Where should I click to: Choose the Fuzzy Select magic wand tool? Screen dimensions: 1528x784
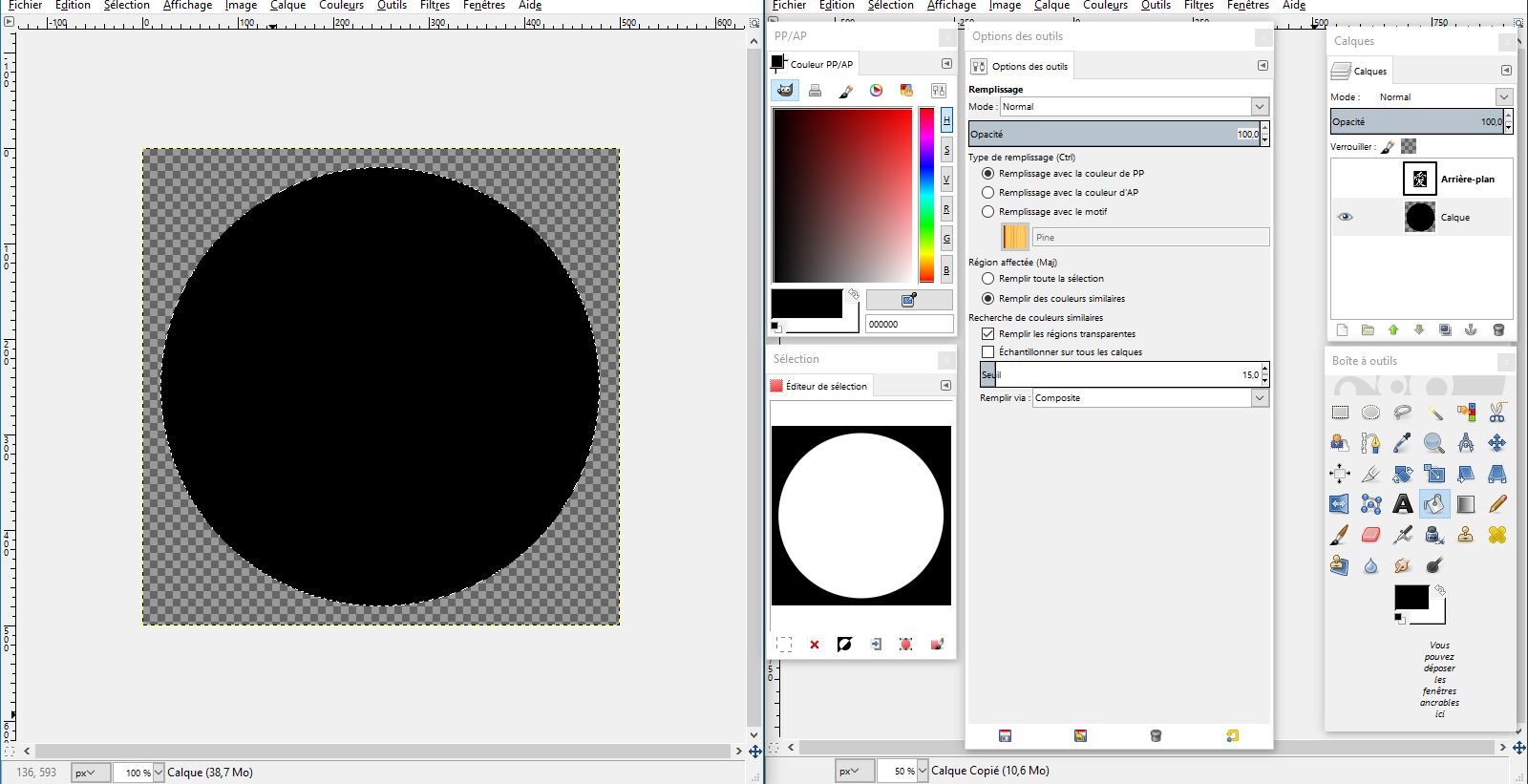click(1434, 413)
